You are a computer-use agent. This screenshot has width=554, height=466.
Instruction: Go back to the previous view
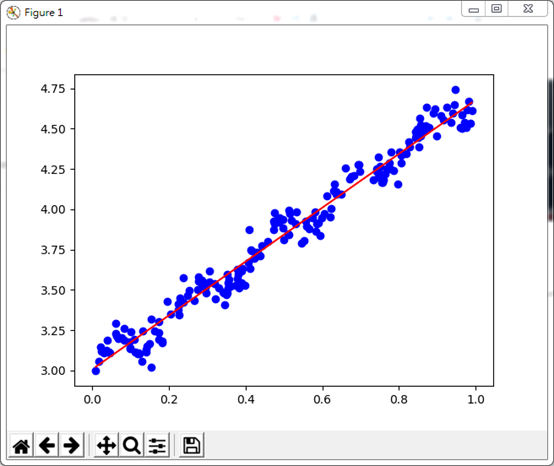point(47,446)
